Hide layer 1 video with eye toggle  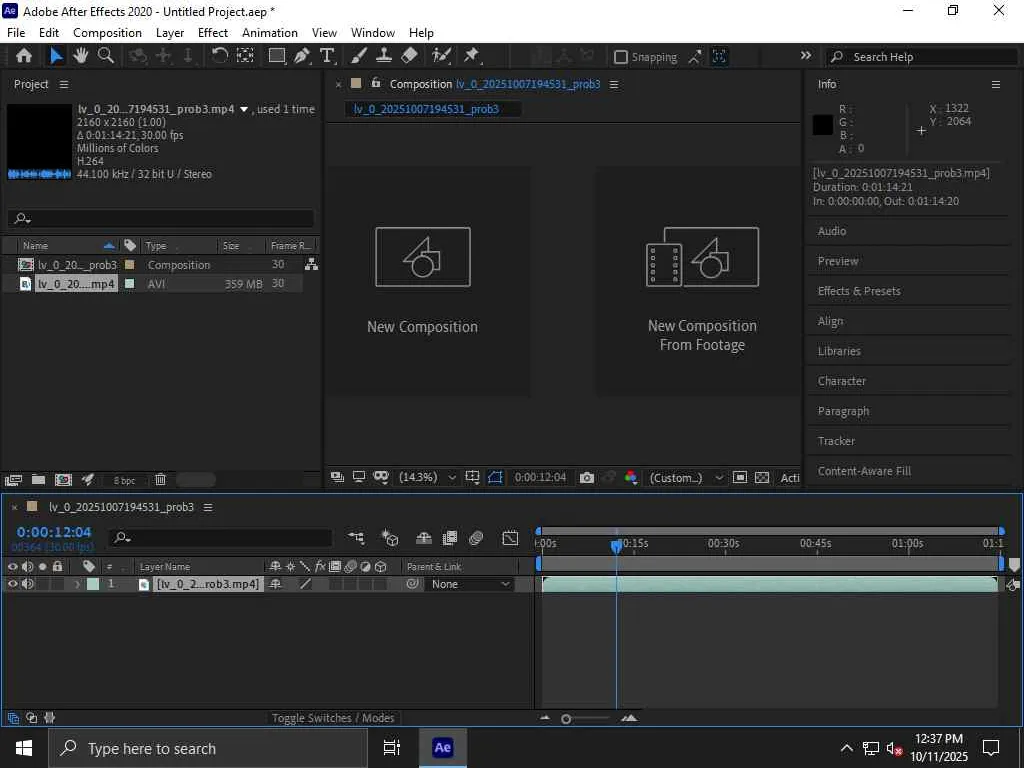[13, 584]
